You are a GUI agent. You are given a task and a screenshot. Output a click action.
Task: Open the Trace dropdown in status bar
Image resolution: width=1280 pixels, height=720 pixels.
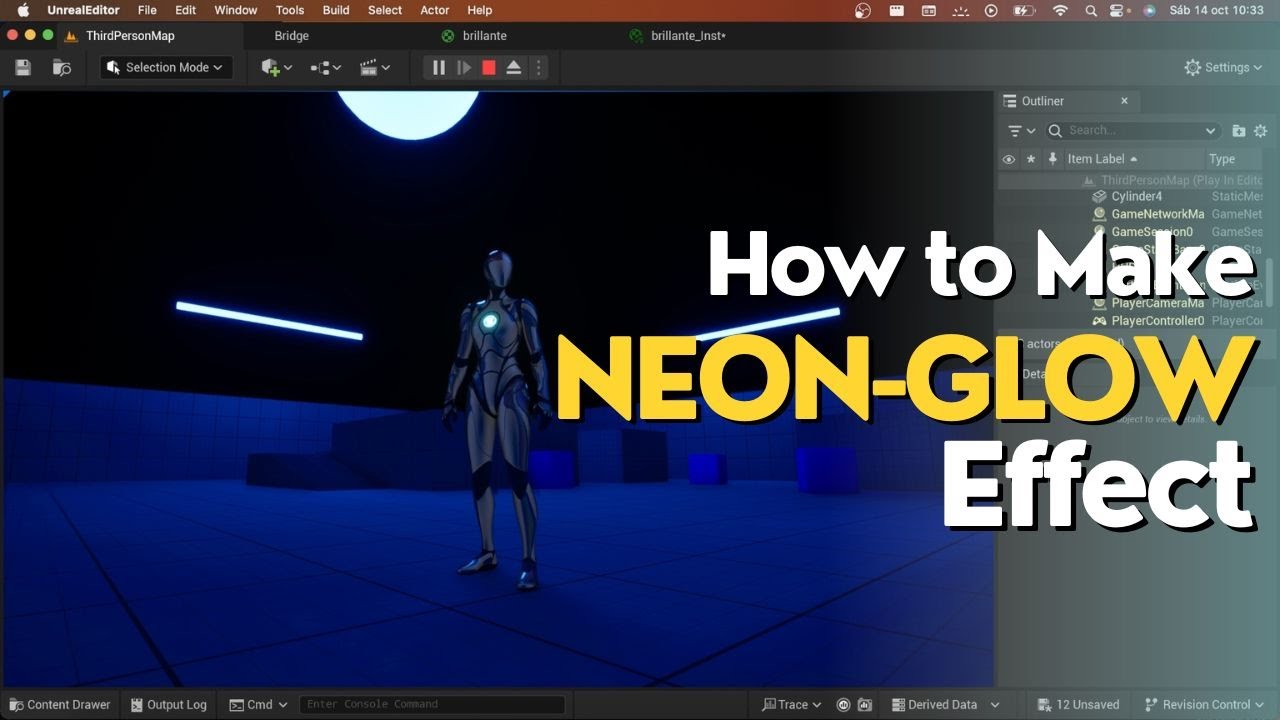792,705
